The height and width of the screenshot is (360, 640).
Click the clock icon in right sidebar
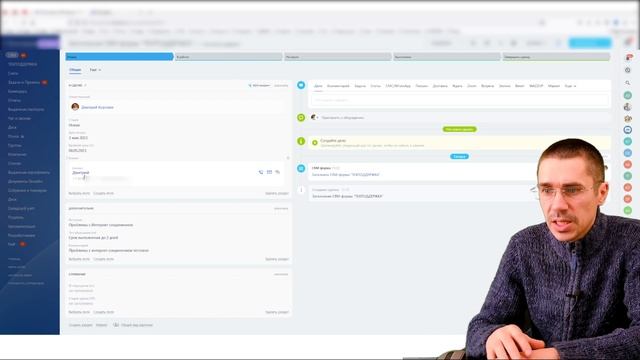[x=628, y=70]
